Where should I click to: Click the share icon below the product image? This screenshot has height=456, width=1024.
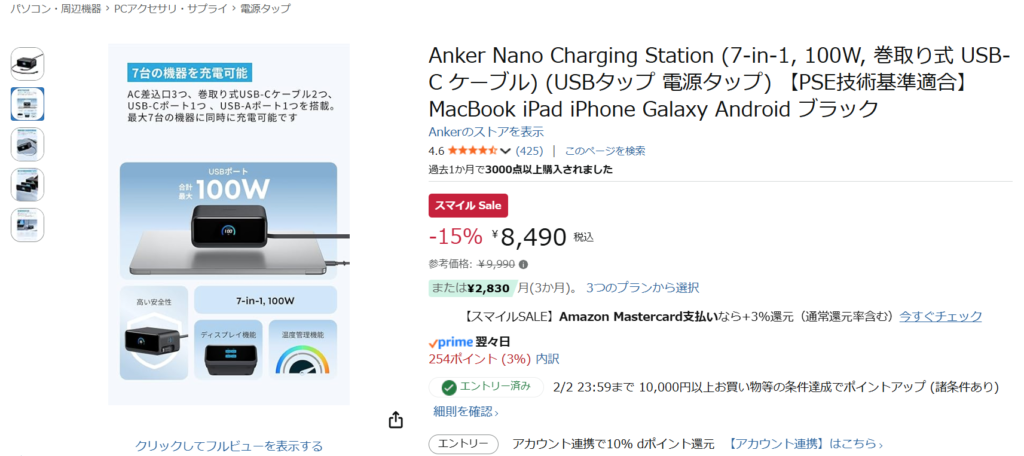(x=396, y=420)
